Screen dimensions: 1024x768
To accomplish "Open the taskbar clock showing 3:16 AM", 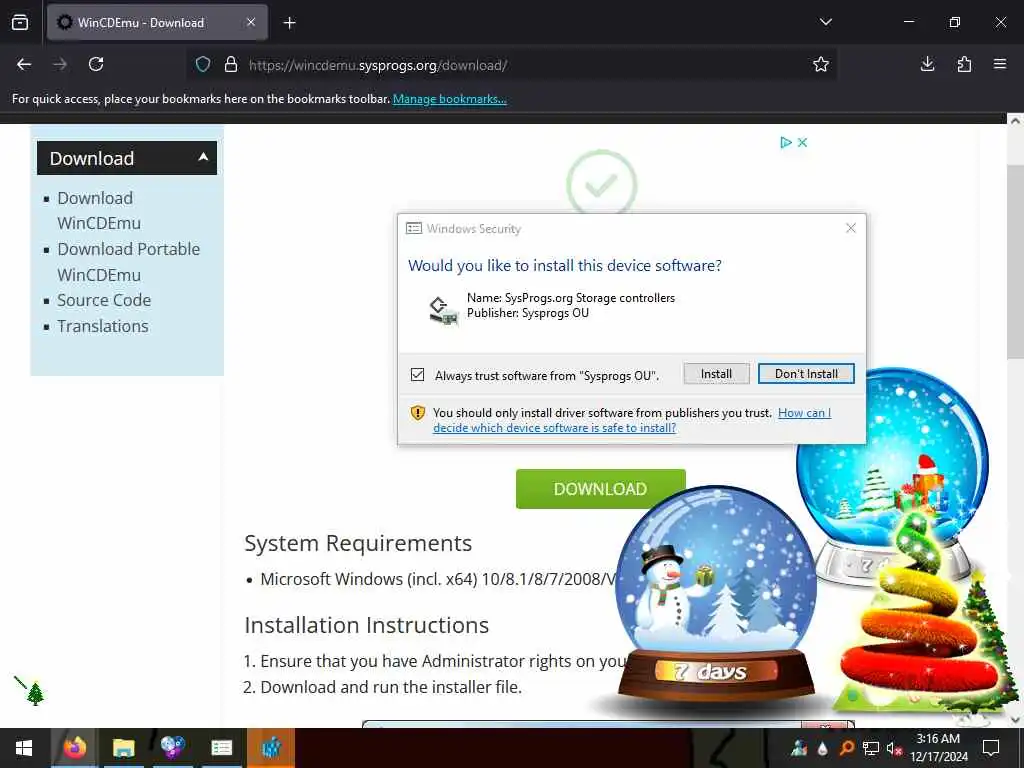I will (938, 748).
